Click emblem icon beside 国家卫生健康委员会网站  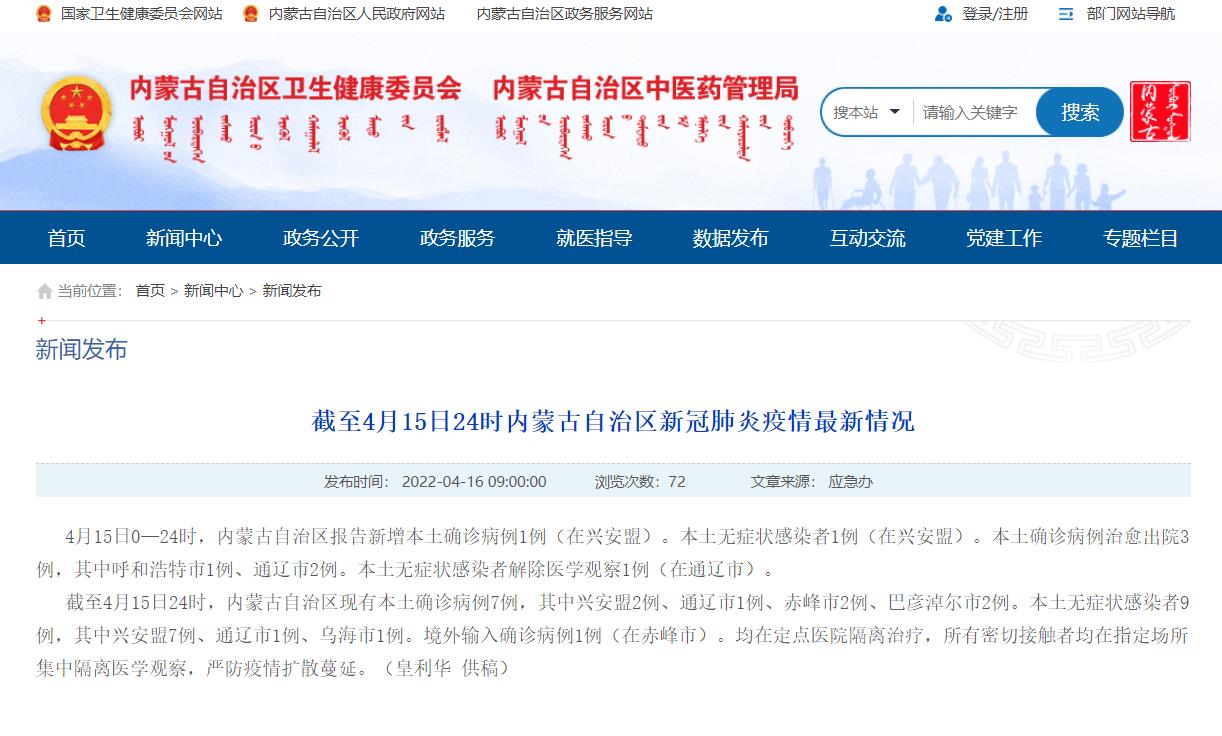[44, 14]
